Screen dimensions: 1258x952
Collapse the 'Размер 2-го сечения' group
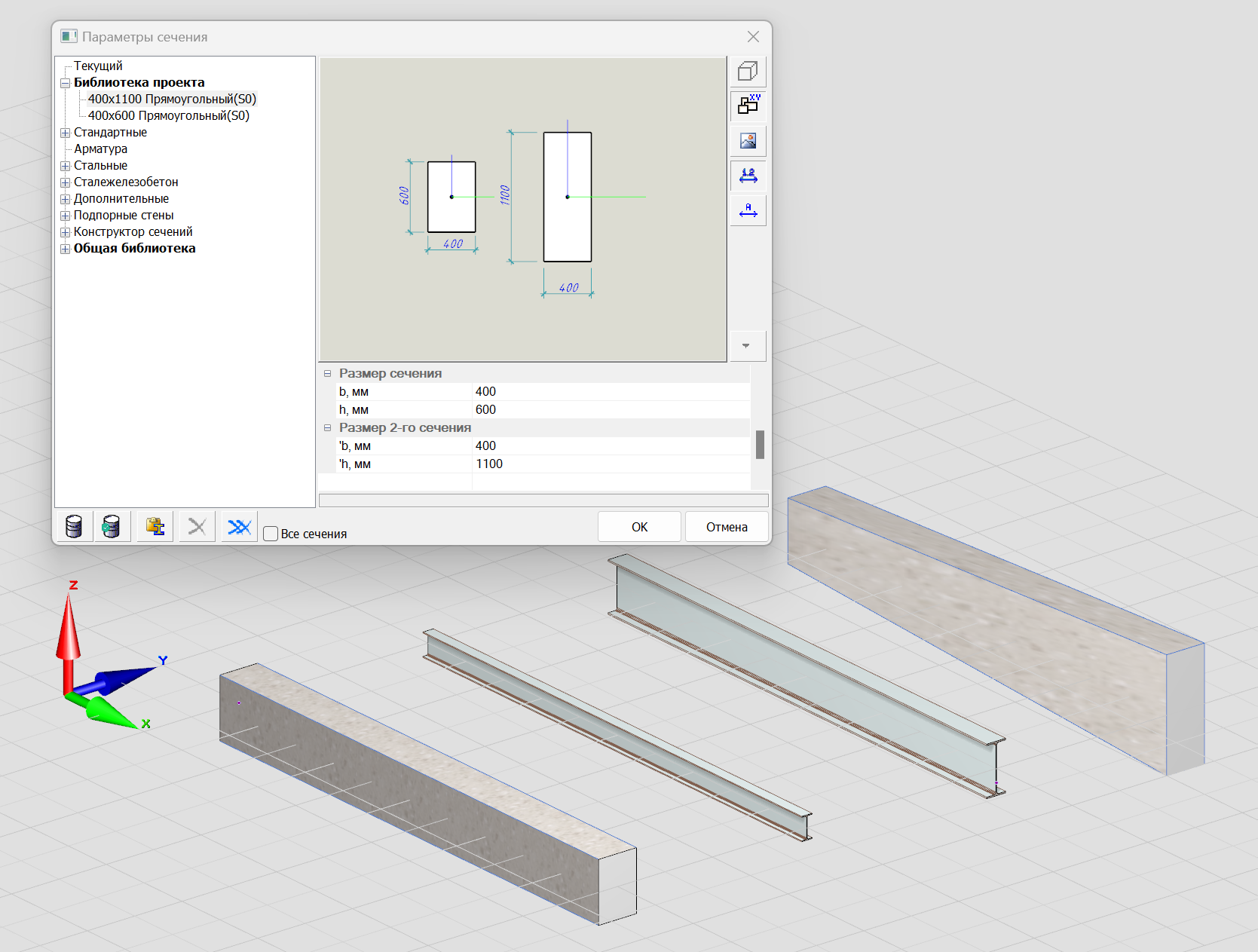click(328, 427)
